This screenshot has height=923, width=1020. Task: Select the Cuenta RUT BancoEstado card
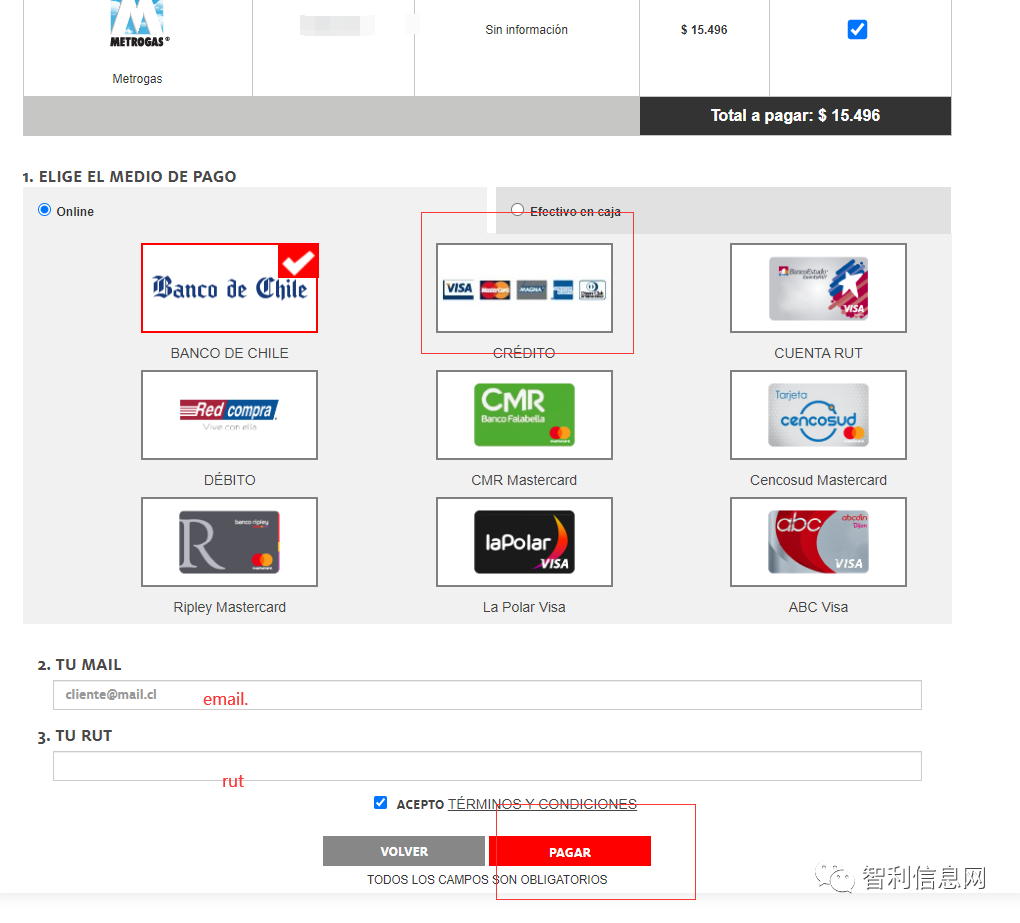point(818,288)
